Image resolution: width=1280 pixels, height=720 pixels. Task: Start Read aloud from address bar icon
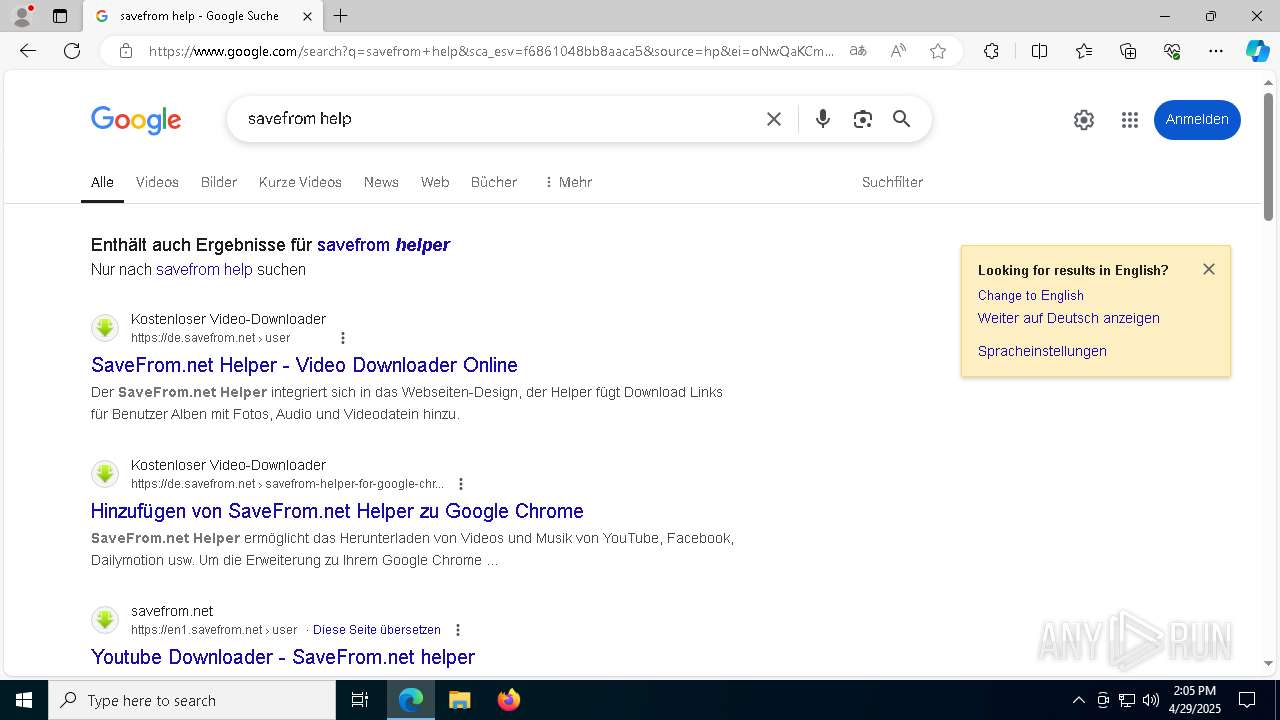click(x=898, y=51)
